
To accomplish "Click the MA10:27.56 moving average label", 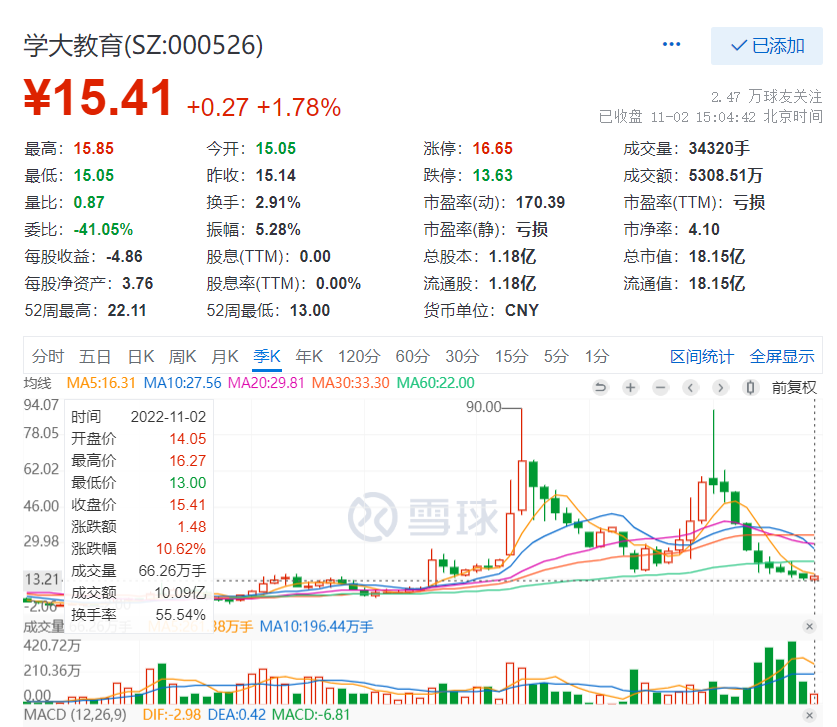I will 183,383.
